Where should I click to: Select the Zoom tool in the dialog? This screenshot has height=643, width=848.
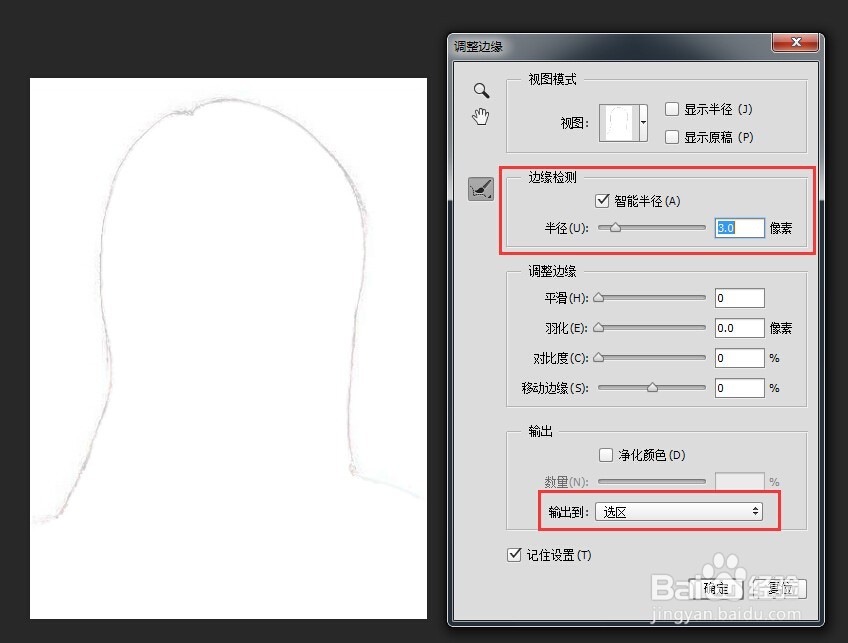pos(481,90)
